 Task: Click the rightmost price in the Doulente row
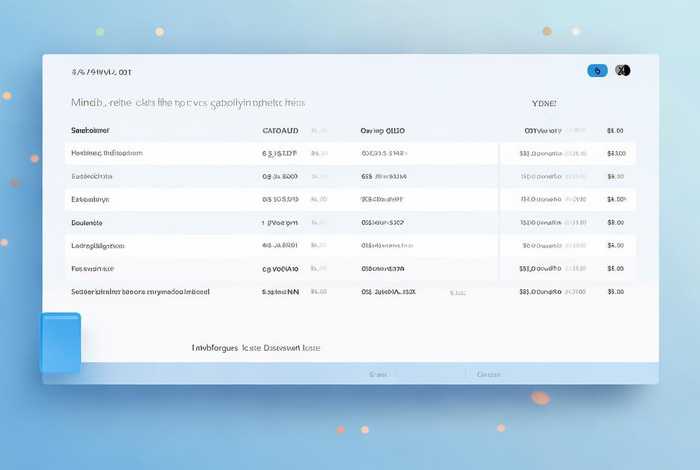coord(615,222)
